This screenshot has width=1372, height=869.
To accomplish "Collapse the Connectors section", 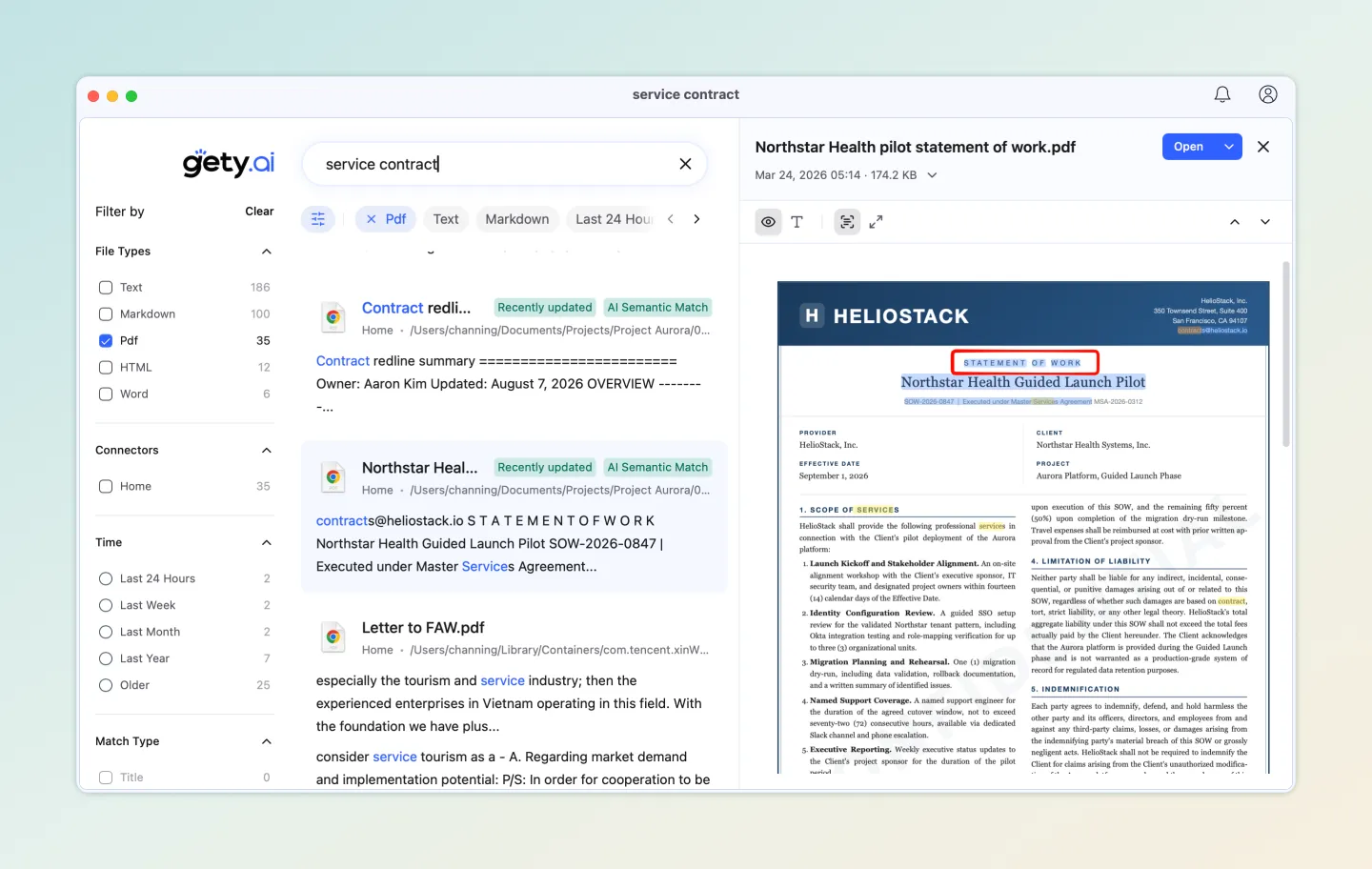I will pos(267,450).
